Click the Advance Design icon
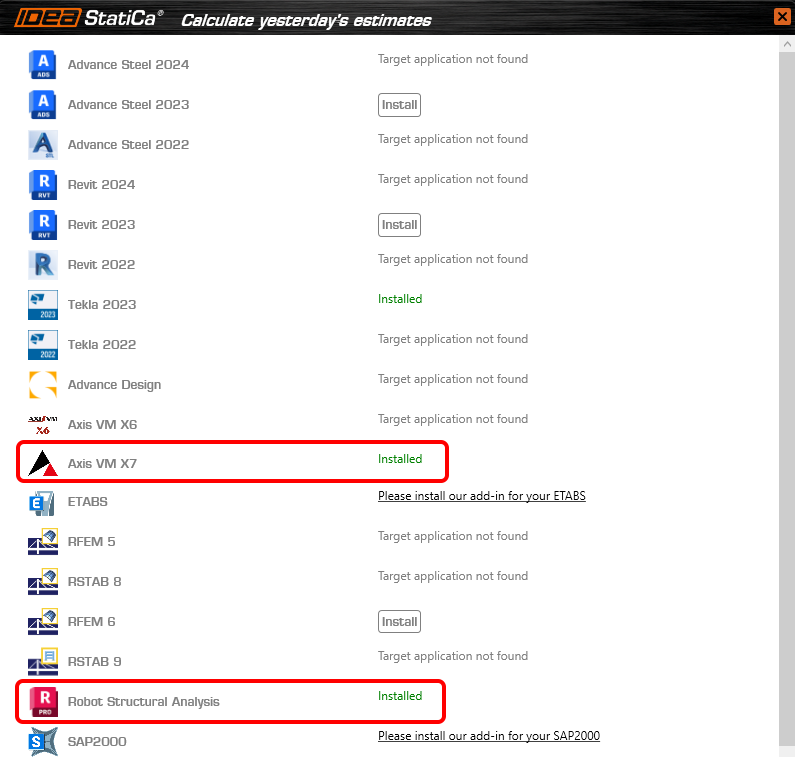 [x=43, y=385]
